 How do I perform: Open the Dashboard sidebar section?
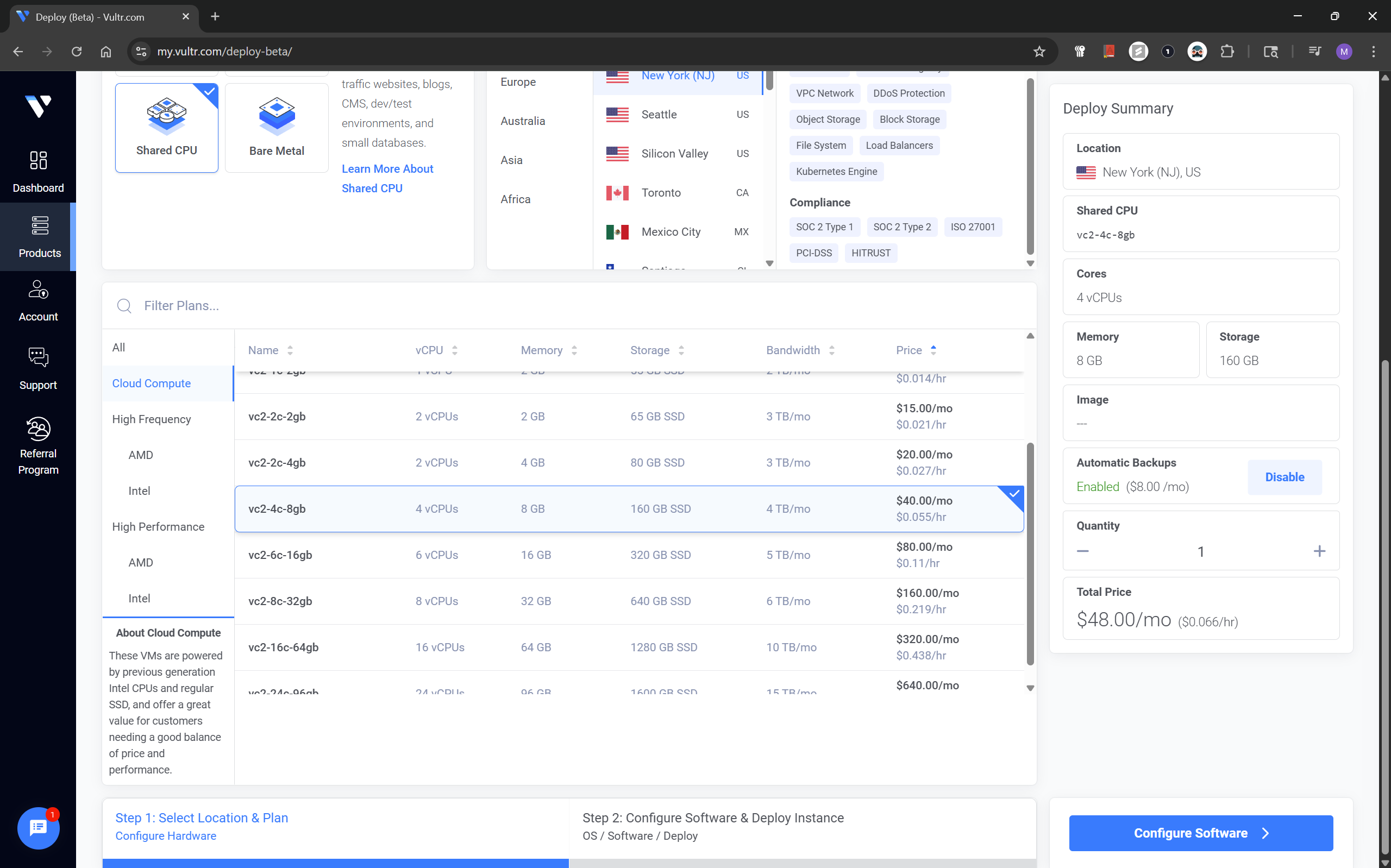(x=38, y=172)
